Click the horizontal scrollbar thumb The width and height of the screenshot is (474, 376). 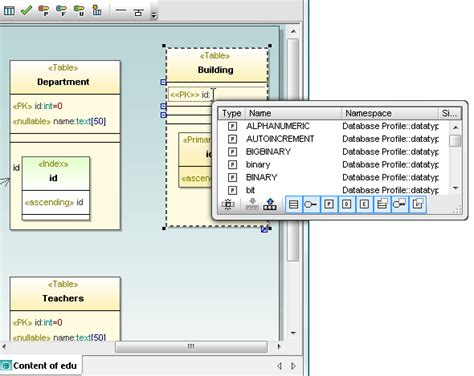click(x=191, y=347)
